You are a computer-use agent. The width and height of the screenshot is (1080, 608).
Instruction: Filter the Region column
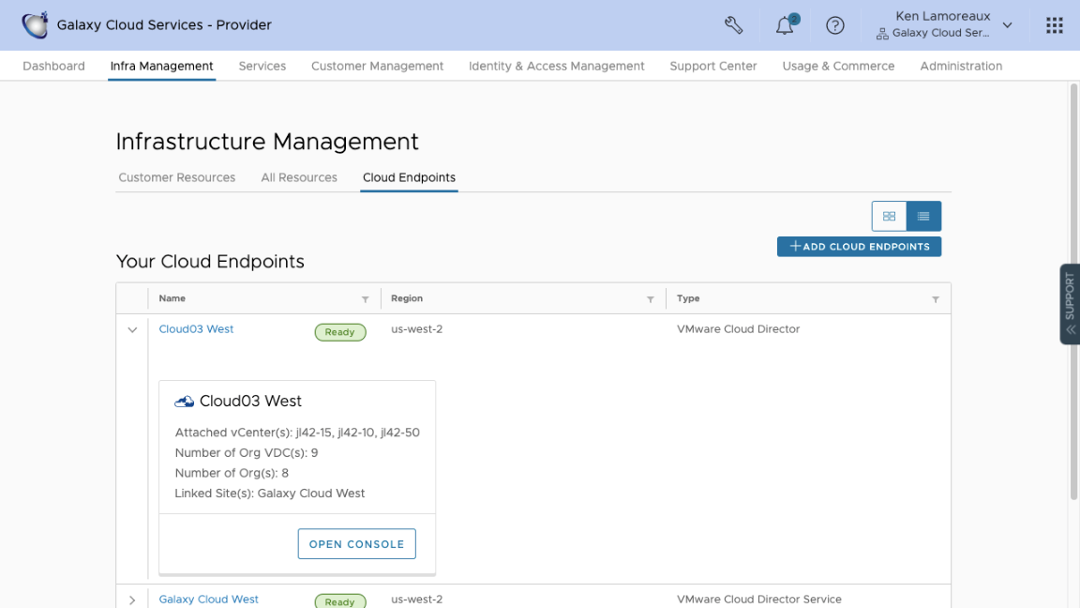point(651,299)
